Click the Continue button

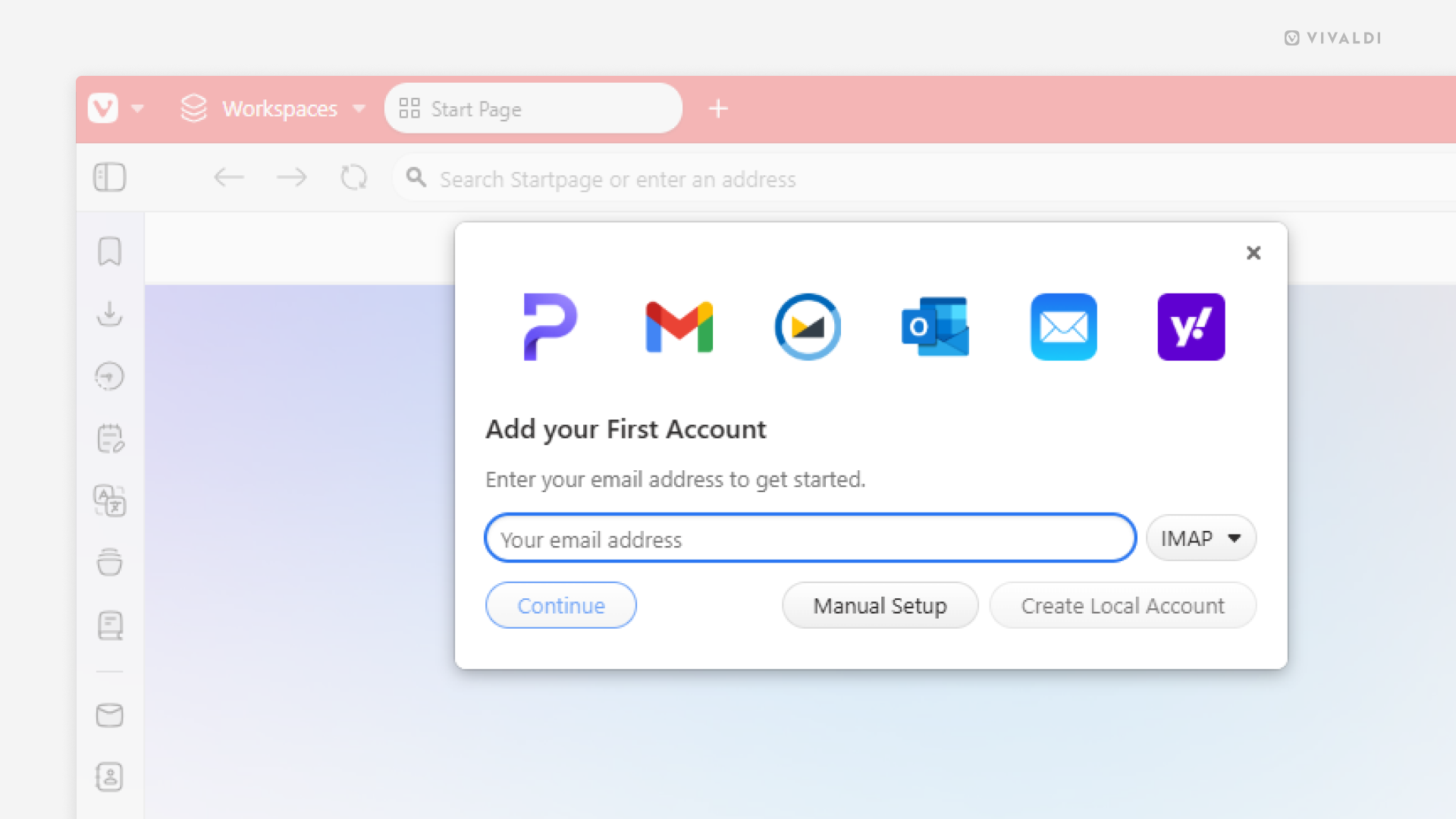[560, 605]
